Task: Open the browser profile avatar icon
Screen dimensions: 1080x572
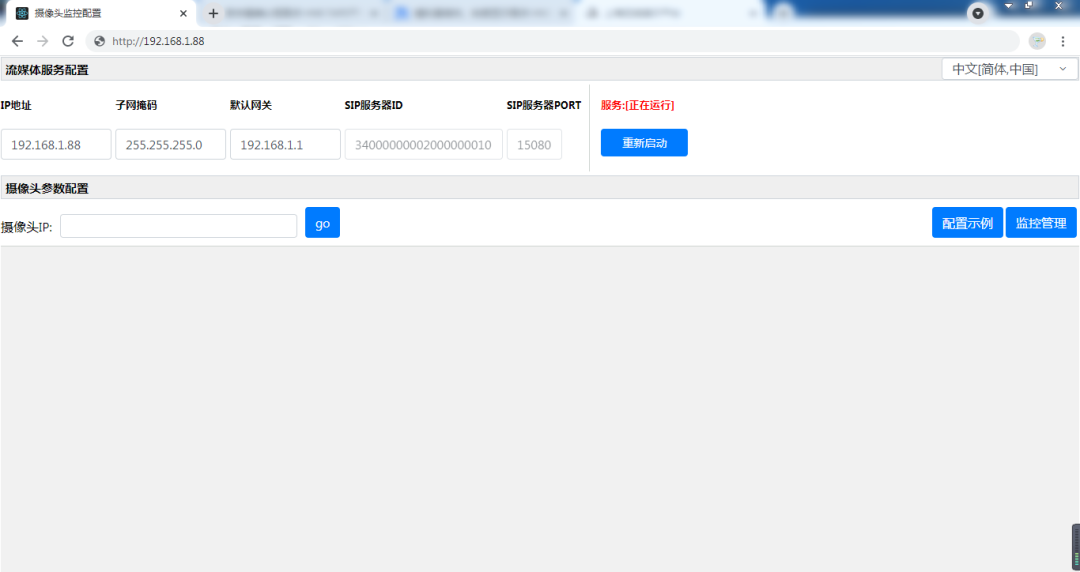Action: click(1037, 41)
